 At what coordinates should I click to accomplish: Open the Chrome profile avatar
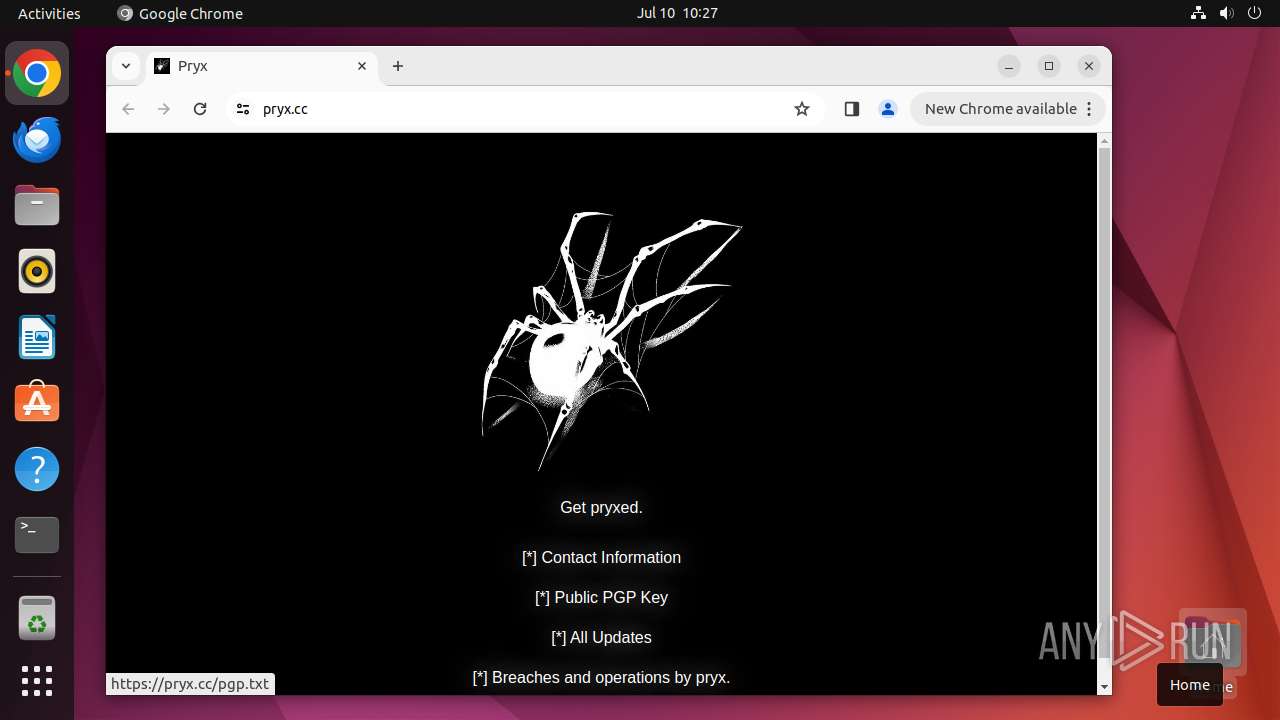tap(888, 109)
